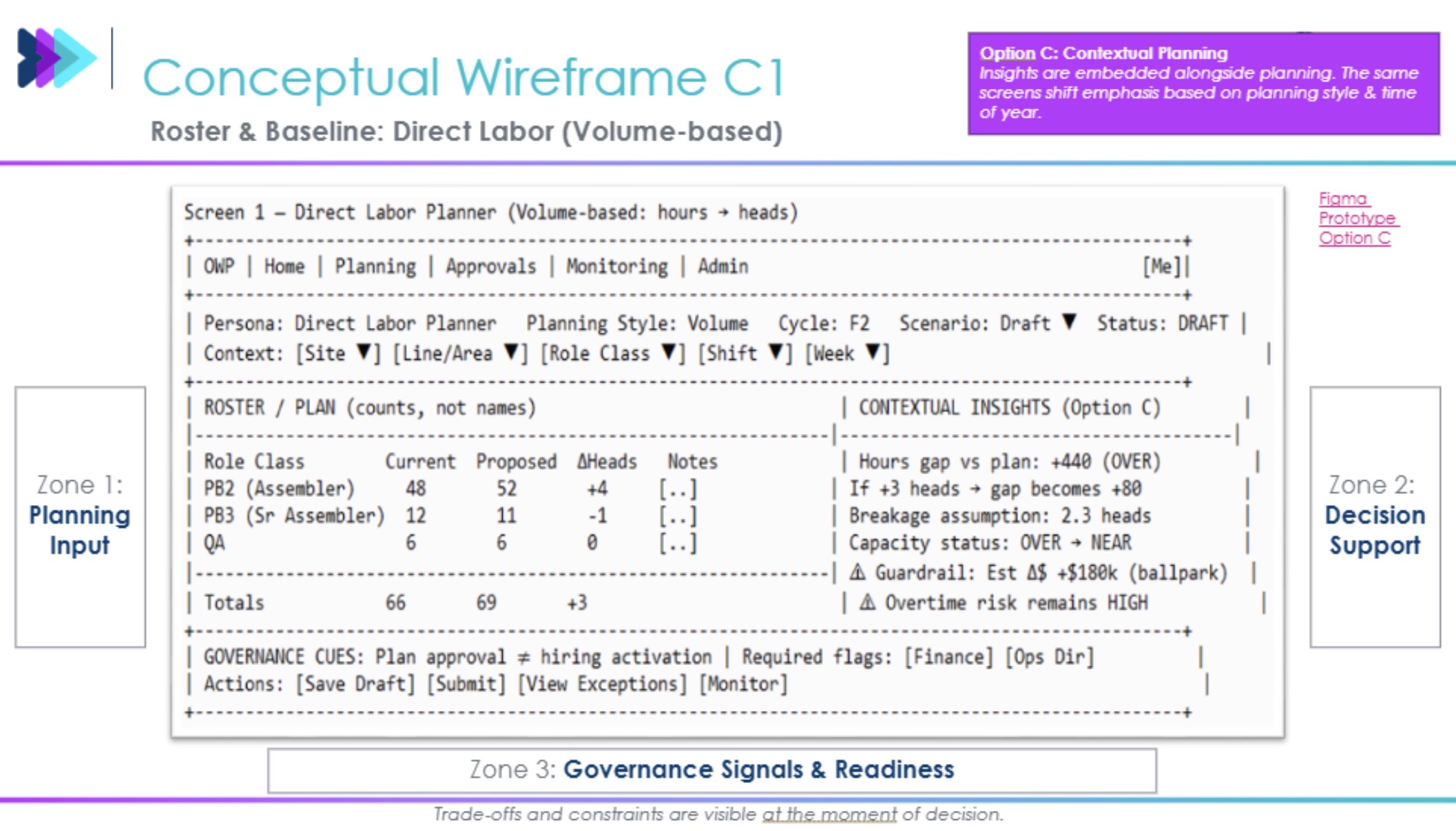Open the Week selector dropdown
Viewport: 1456px width, 831px height.
[x=845, y=353]
